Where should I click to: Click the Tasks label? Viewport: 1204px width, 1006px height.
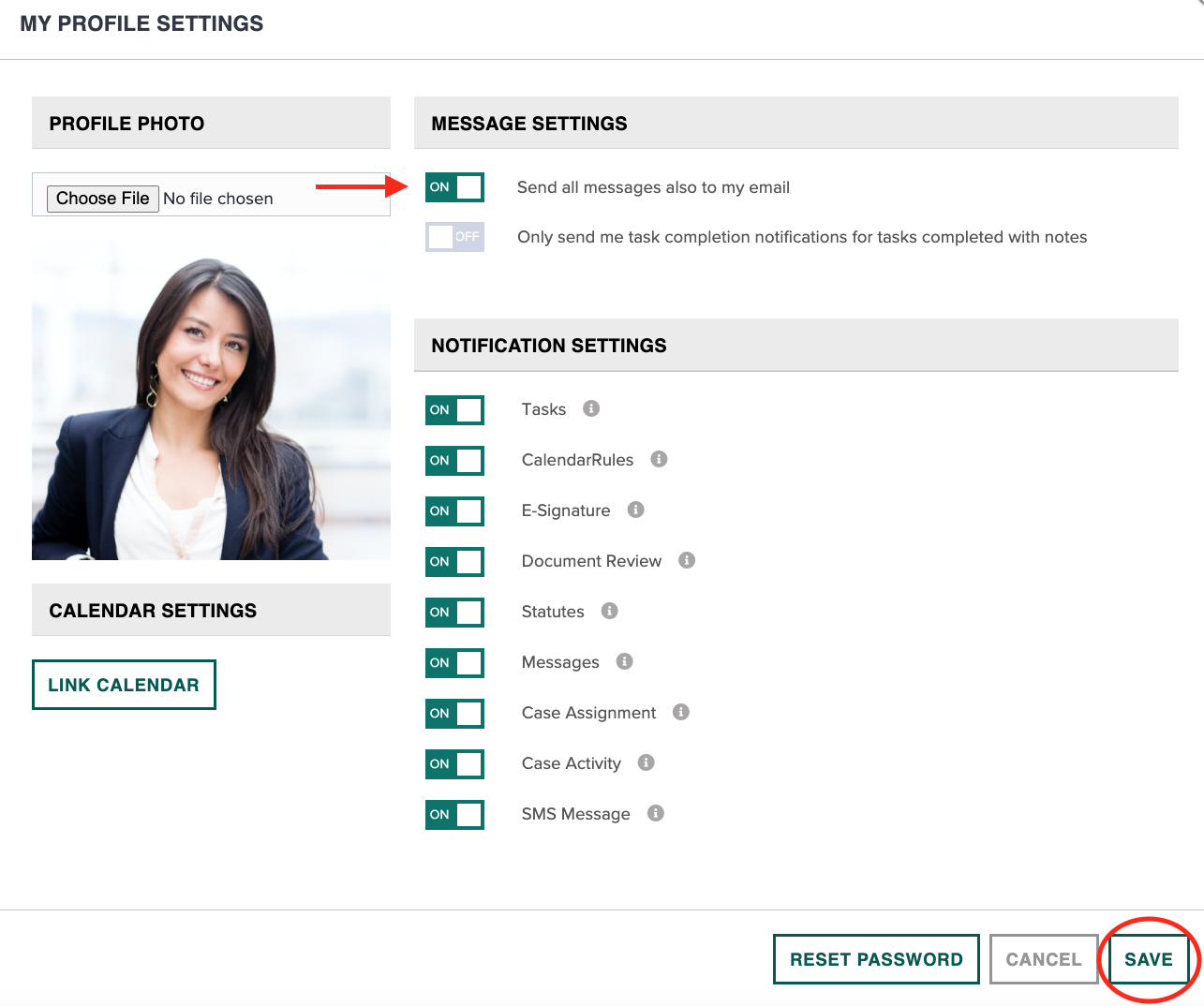point(543,409)
